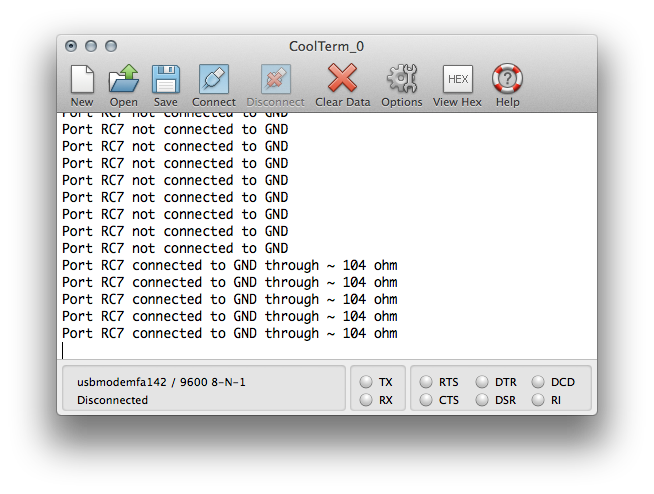Close the CoolTerm window
This screenshot has width=654, height=494.
click(71, 46)
